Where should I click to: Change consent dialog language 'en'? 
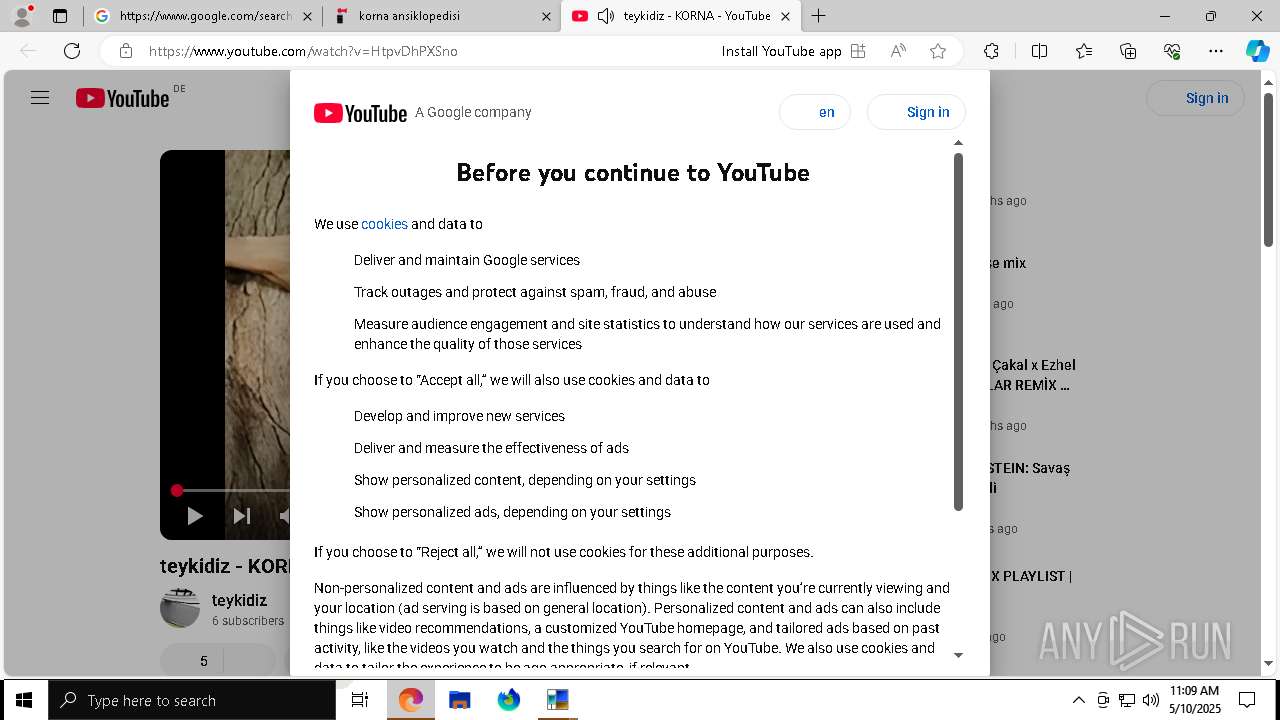coord(815,112)
